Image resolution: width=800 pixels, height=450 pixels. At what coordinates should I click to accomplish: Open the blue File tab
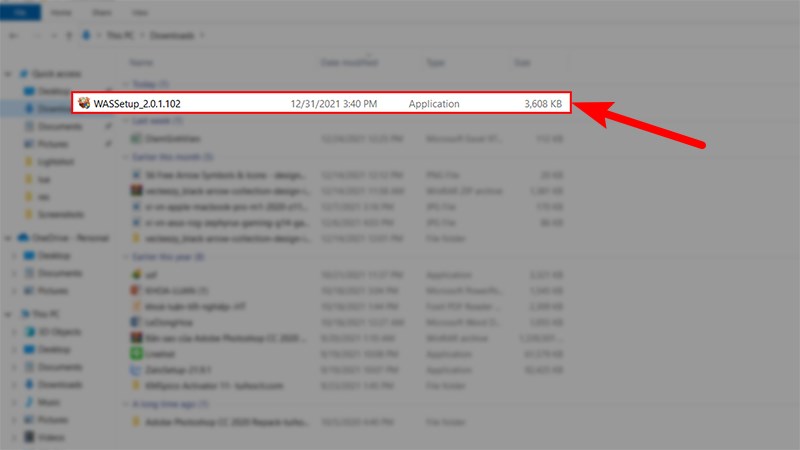20,12
